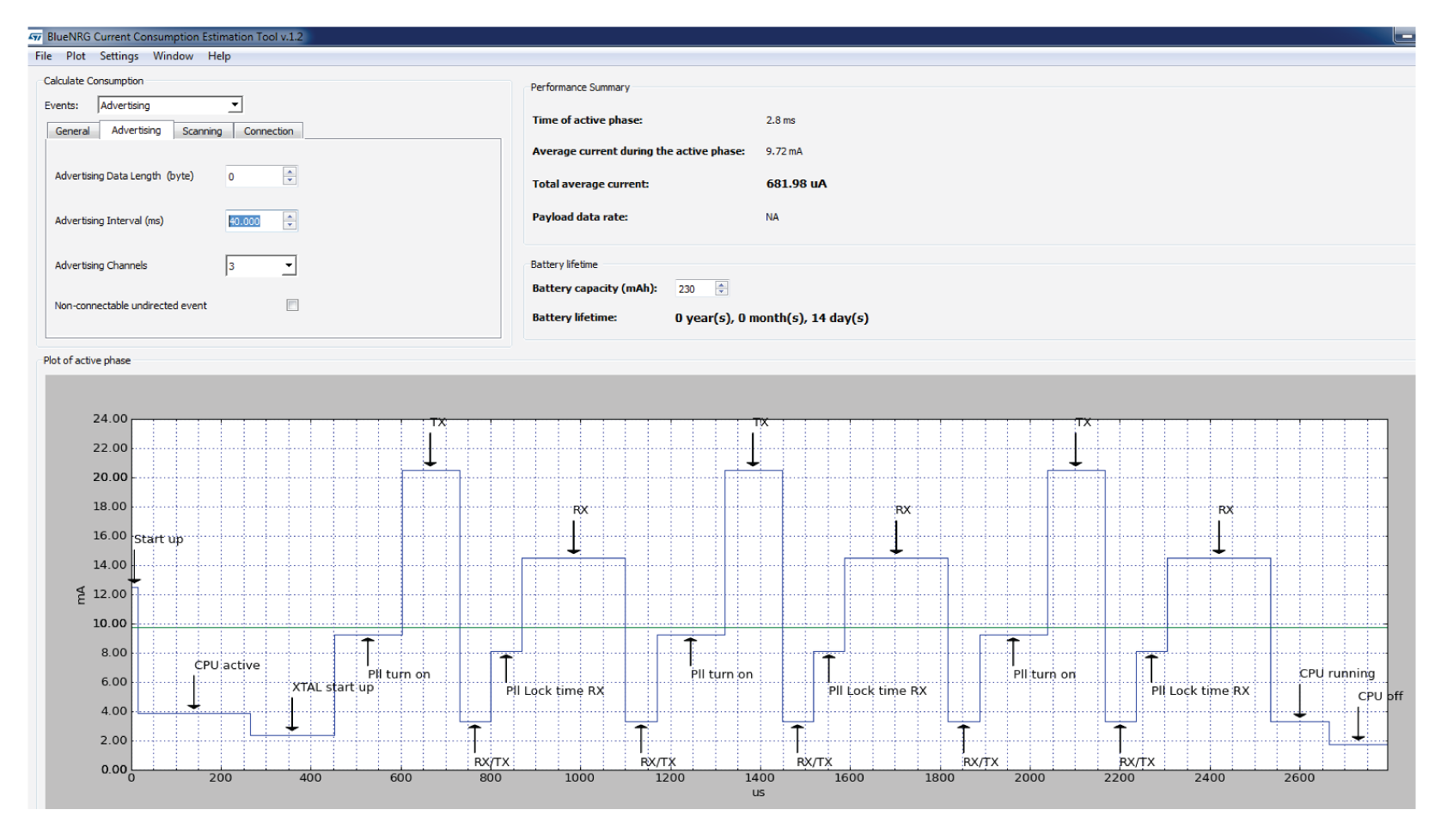Switch to the Scanning tab
Viewport: 1447px width, 840px height.
202,131
